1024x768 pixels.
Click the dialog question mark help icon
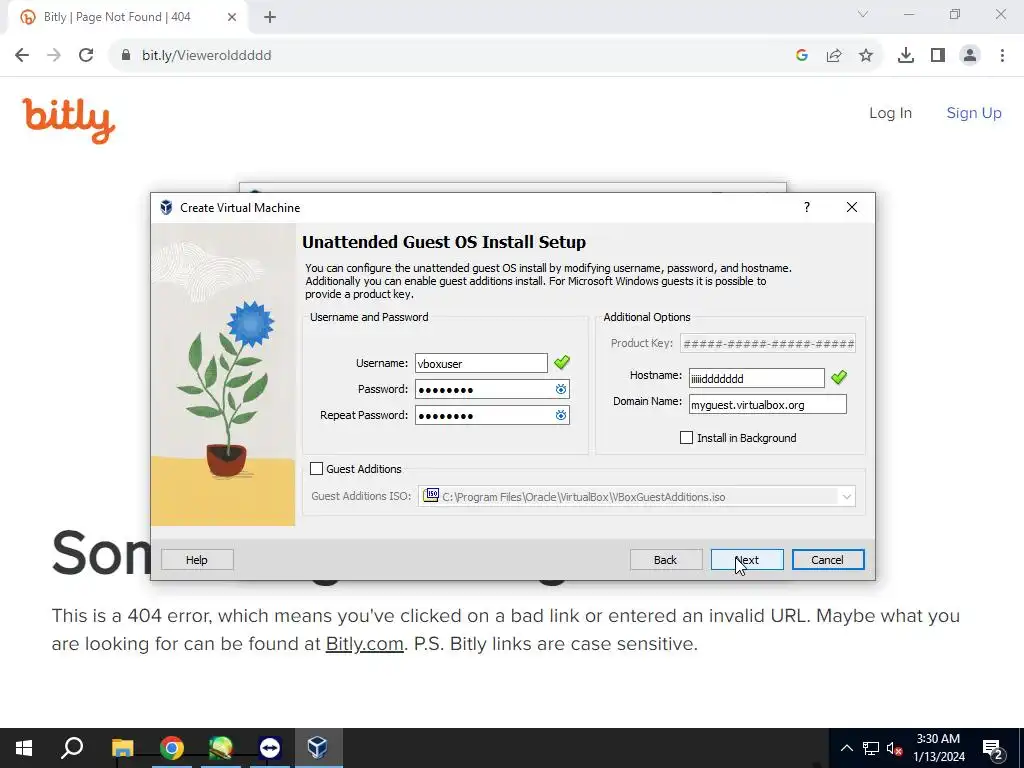point(807,207)
